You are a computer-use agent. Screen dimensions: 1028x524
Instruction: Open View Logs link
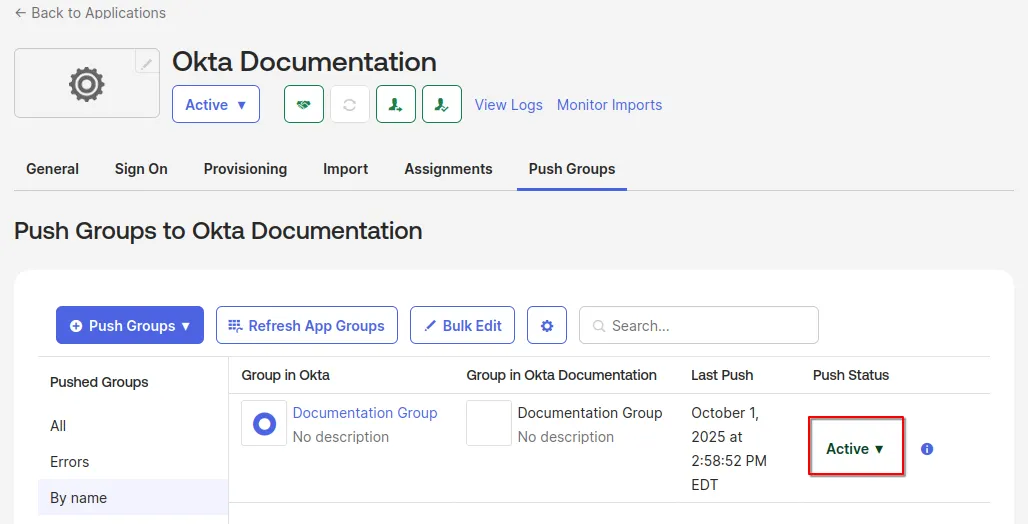point(509,105)
